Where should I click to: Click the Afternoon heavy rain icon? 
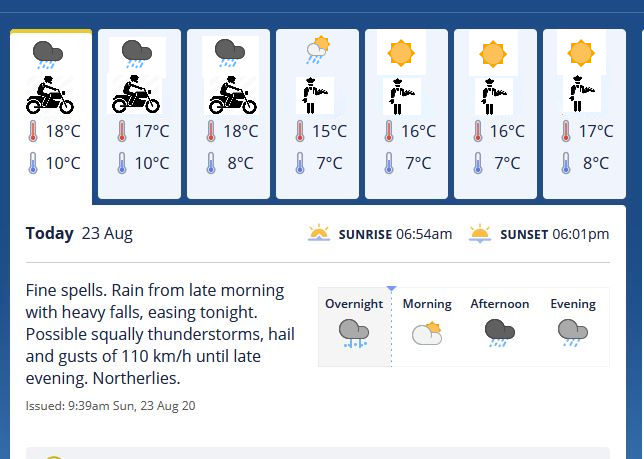click(x=499, y=332)
